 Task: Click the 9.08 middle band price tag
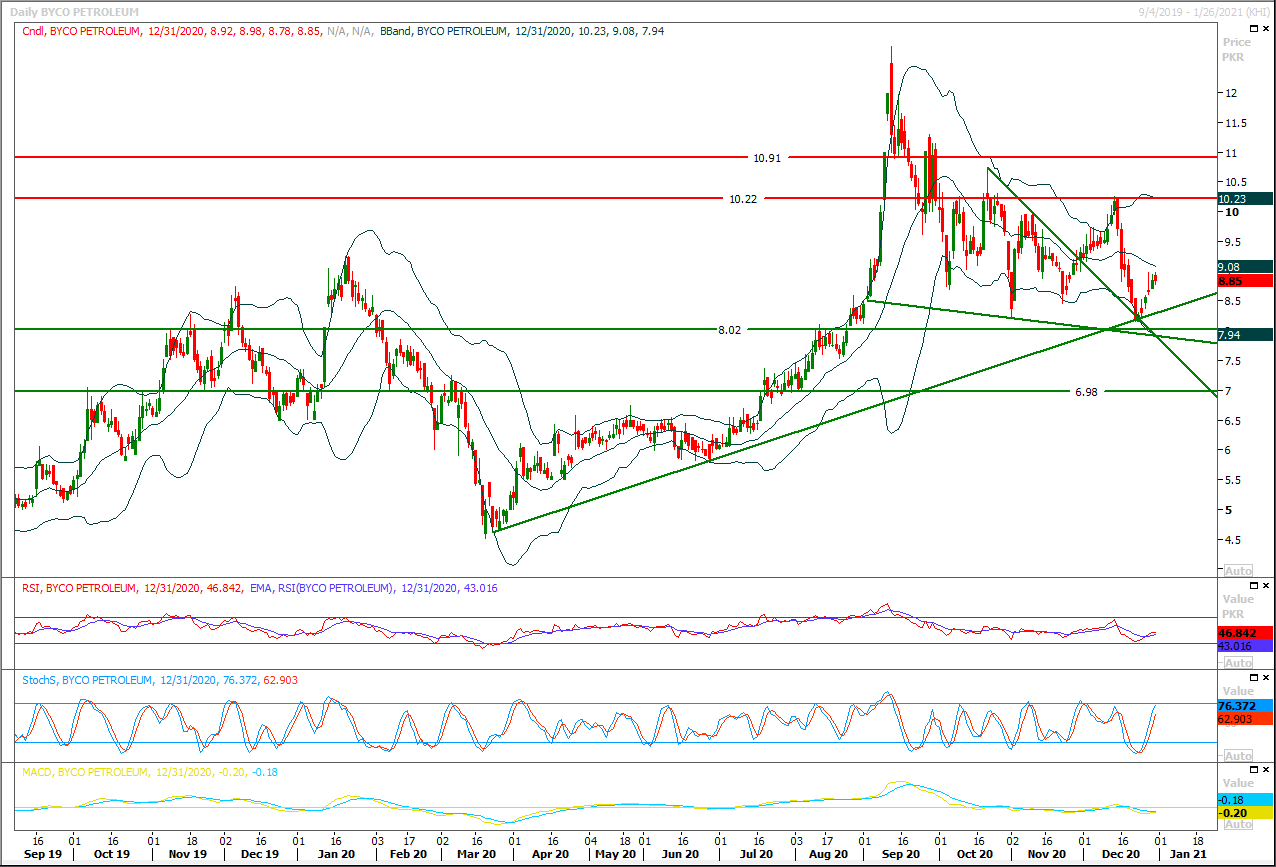(1244, 267)
